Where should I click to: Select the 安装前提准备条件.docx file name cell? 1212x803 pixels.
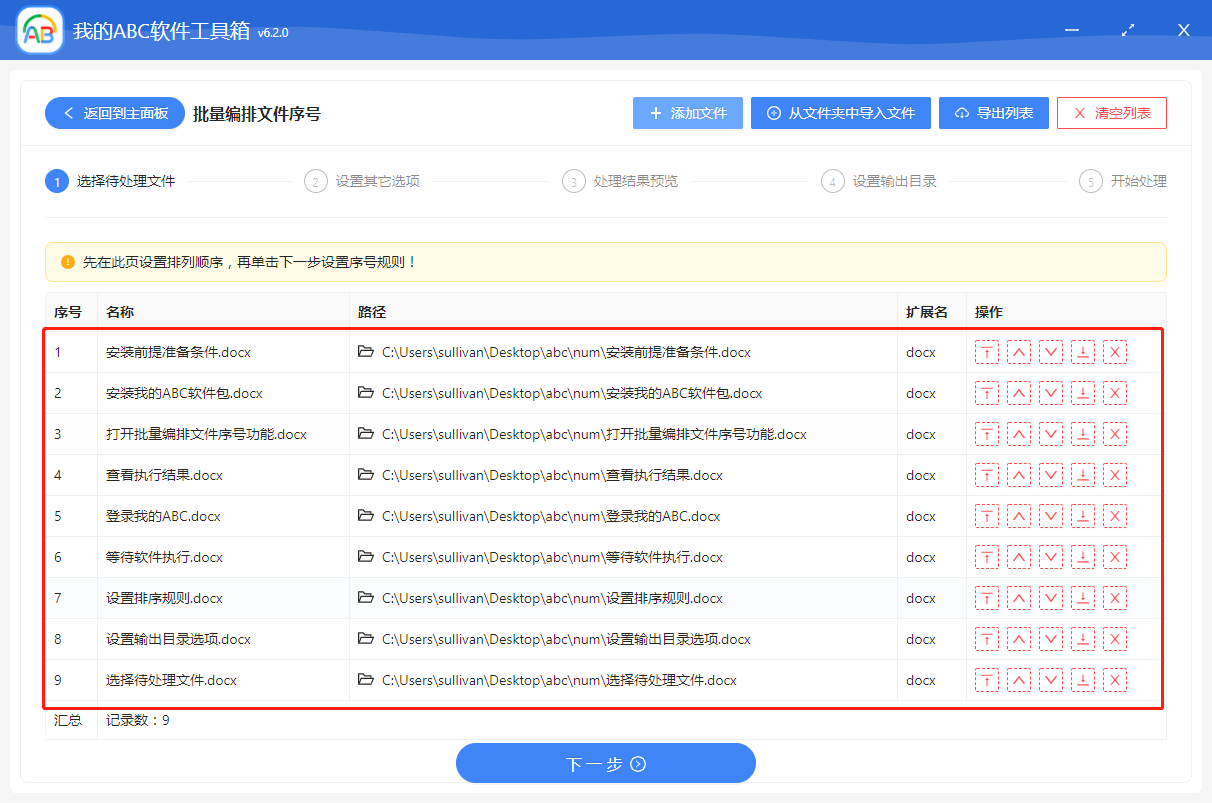(178, 352)
